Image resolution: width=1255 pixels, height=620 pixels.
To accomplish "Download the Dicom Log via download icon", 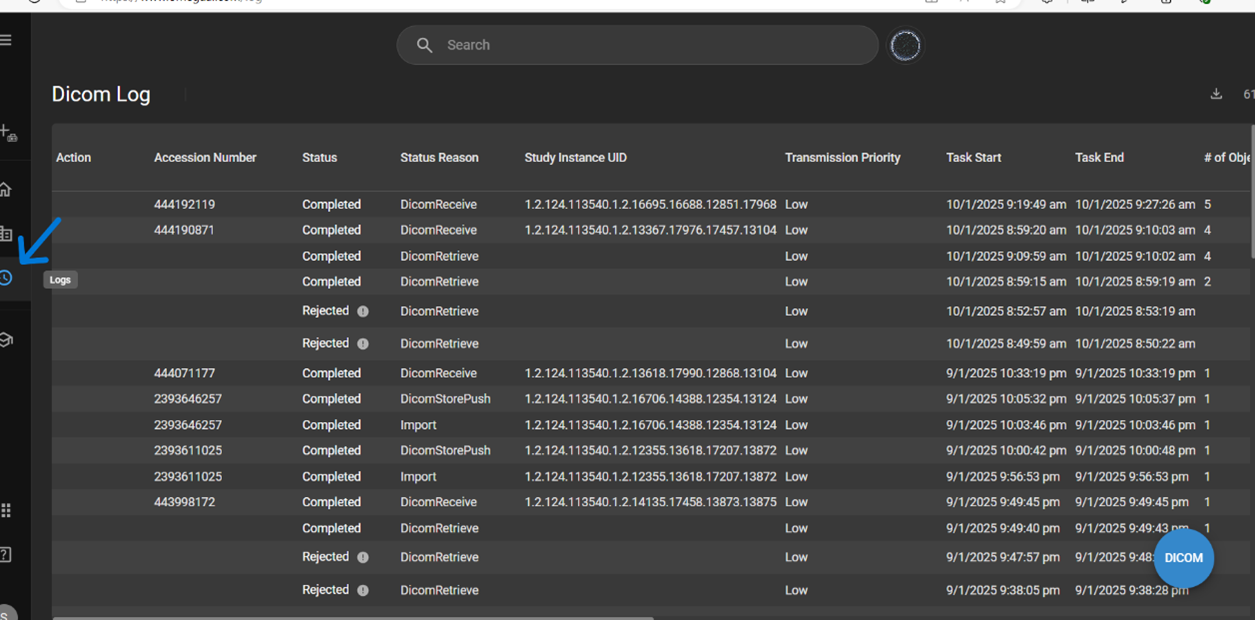I will (1216, 94).
